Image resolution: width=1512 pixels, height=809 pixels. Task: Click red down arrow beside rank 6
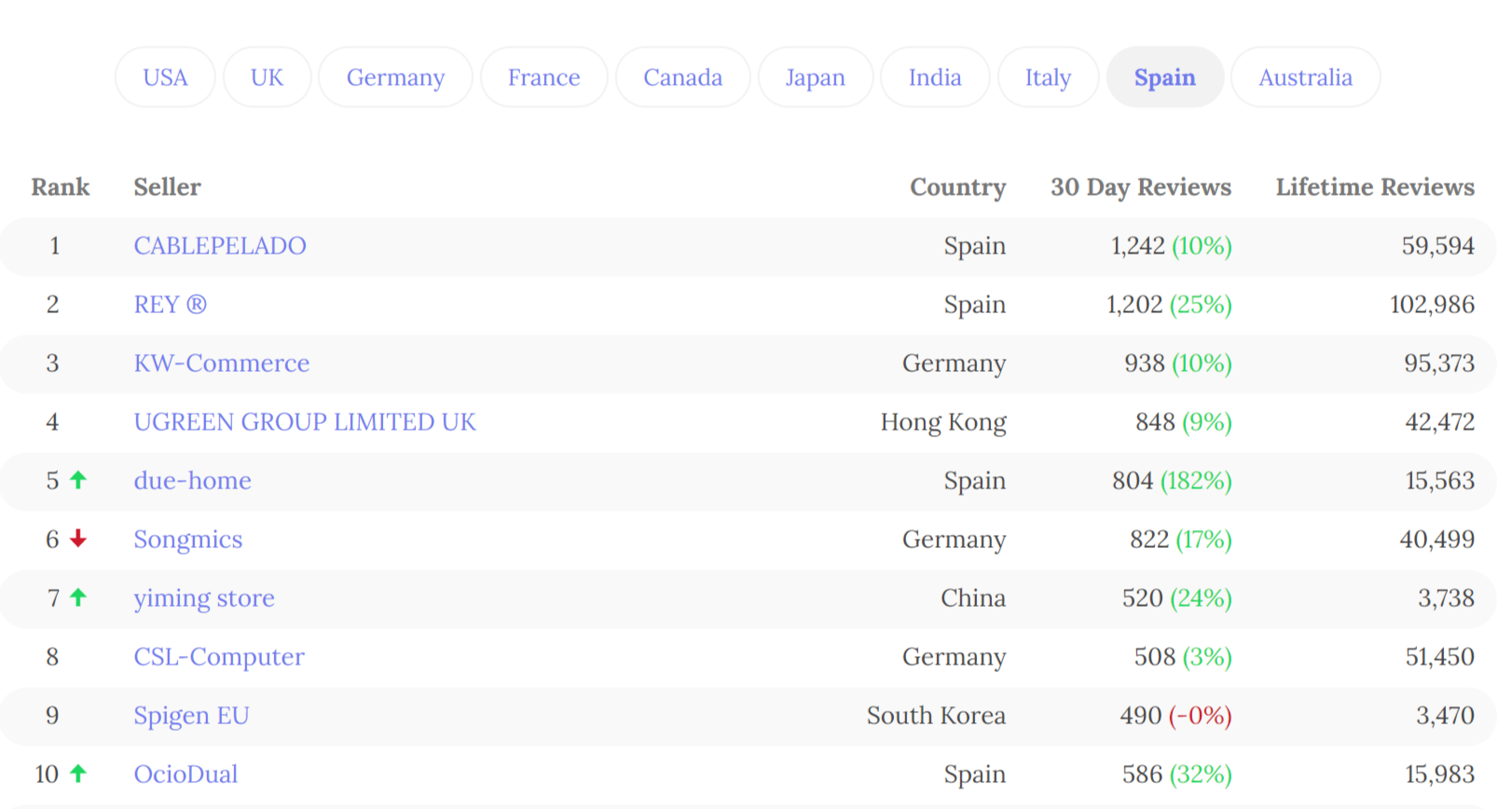(x=78, y=539)
